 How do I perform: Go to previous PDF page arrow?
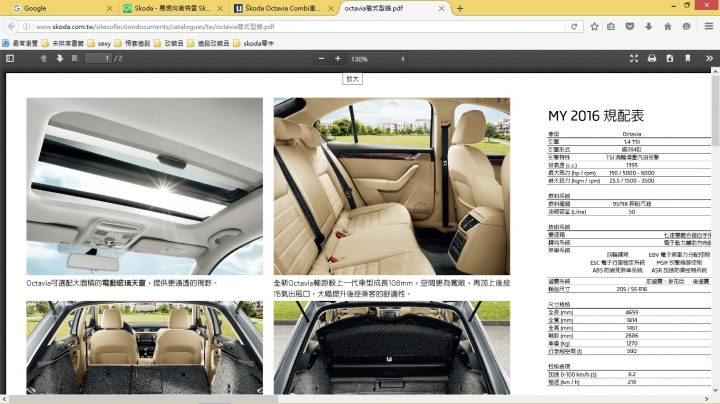(44, 58)
